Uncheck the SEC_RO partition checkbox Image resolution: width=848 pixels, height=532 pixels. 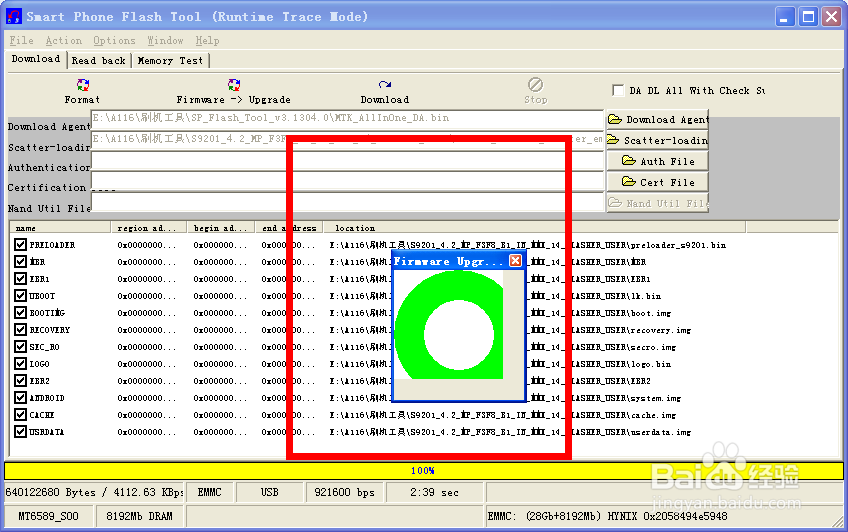pos(21,347)
